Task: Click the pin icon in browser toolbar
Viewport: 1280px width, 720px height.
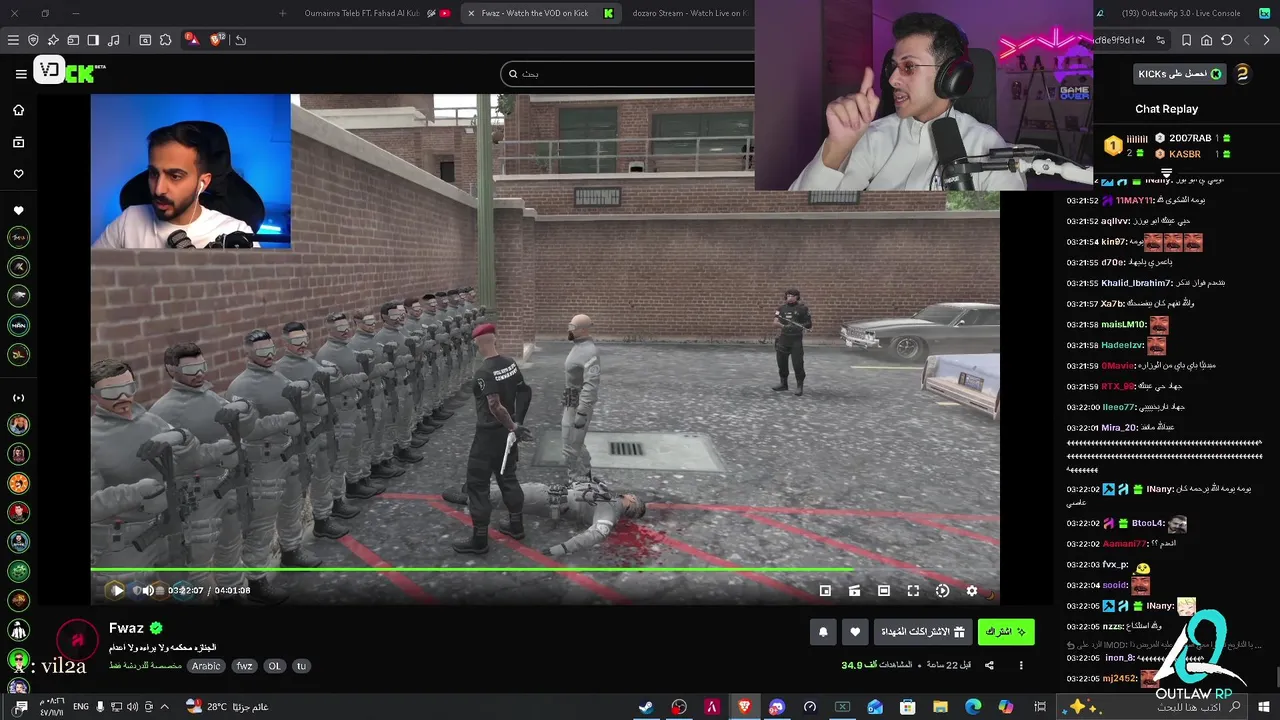Action: coord(53,40)
